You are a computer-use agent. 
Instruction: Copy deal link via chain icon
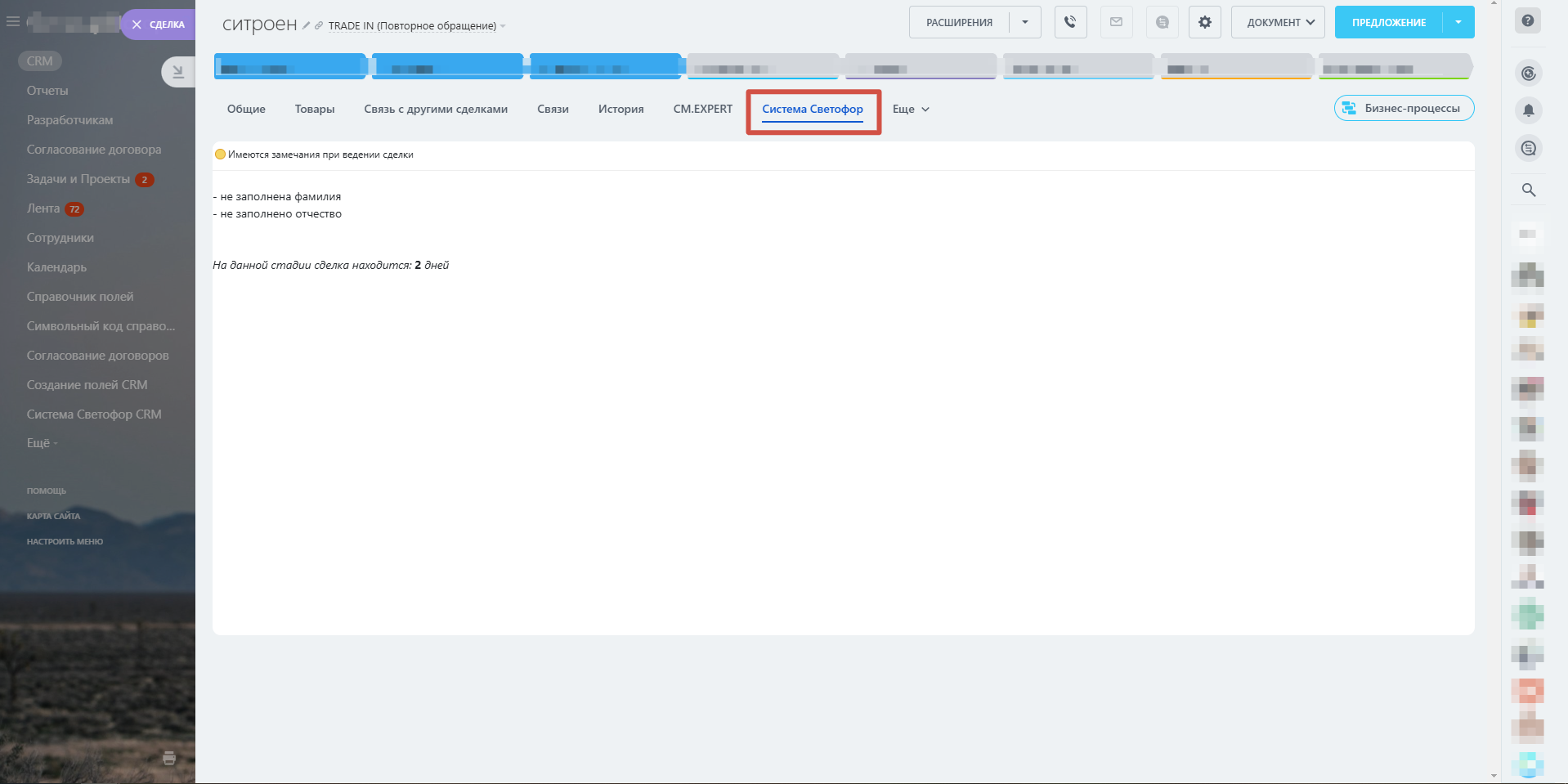319,26
